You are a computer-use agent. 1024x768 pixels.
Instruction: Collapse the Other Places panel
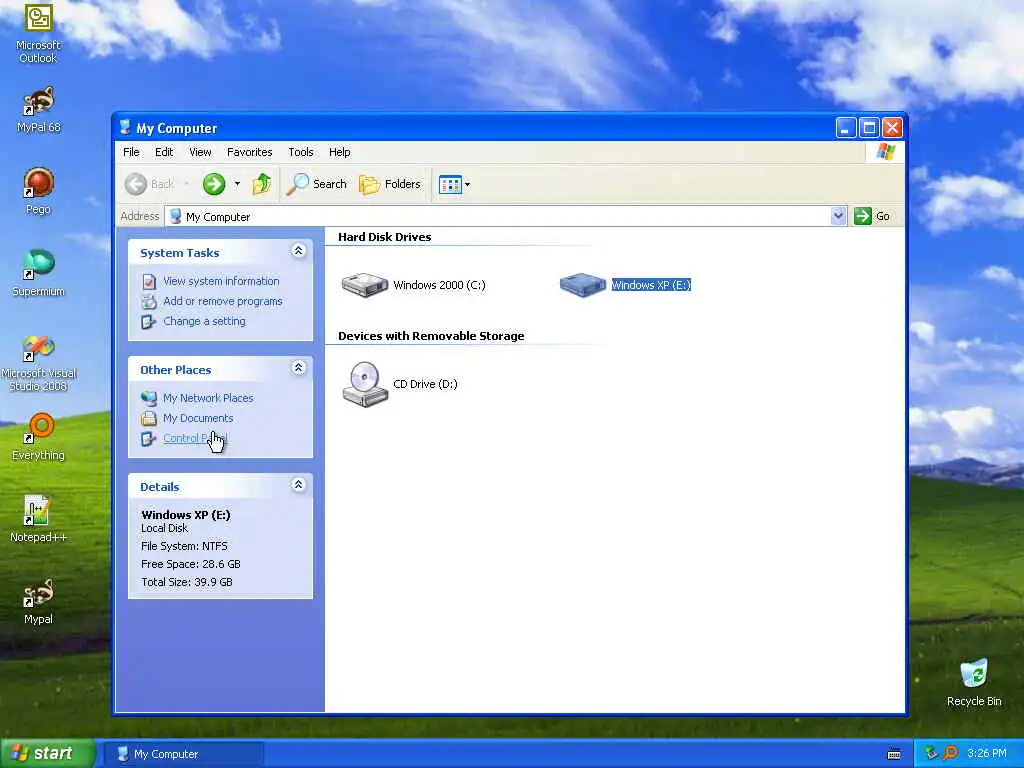tap(298, 368)
